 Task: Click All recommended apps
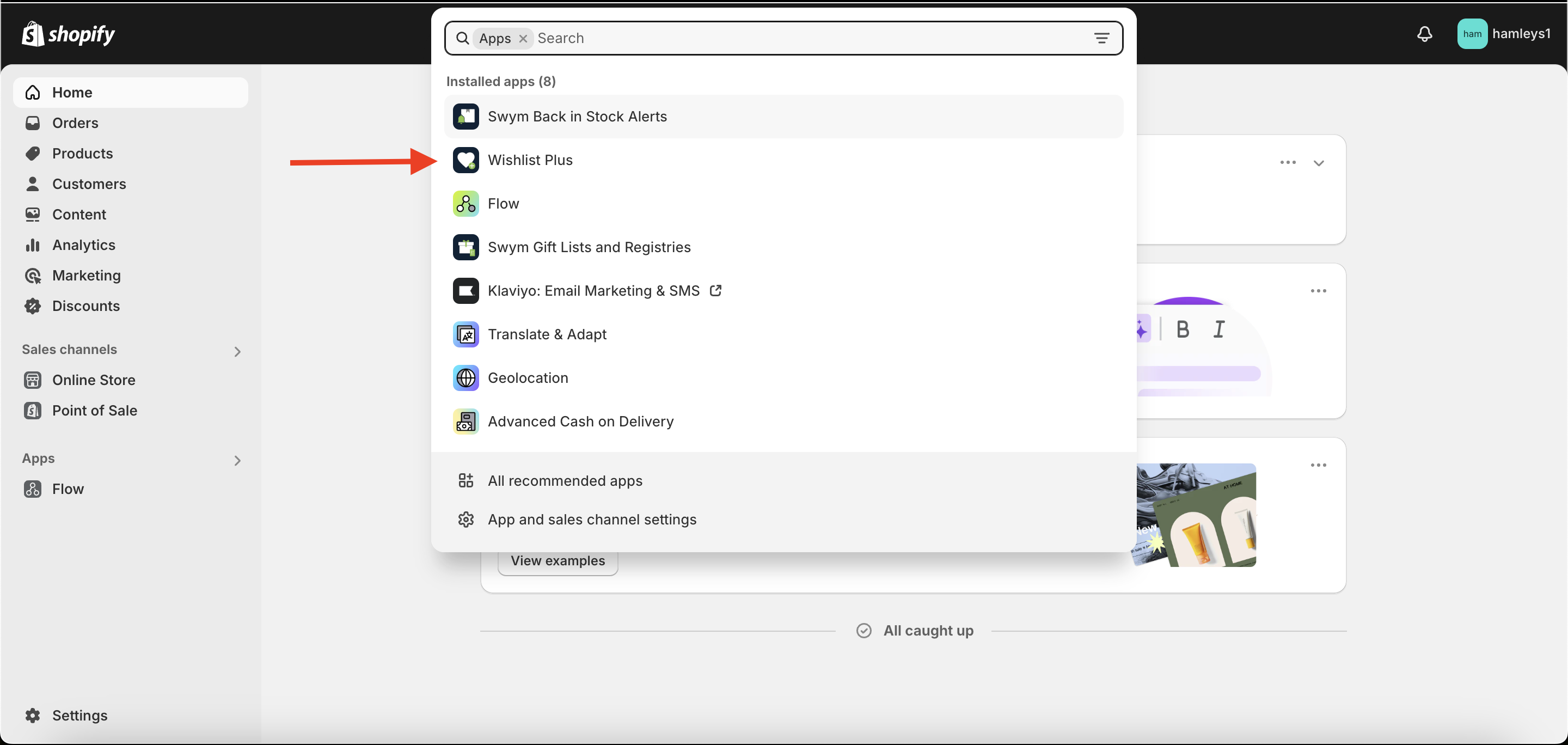coord(564,481)
